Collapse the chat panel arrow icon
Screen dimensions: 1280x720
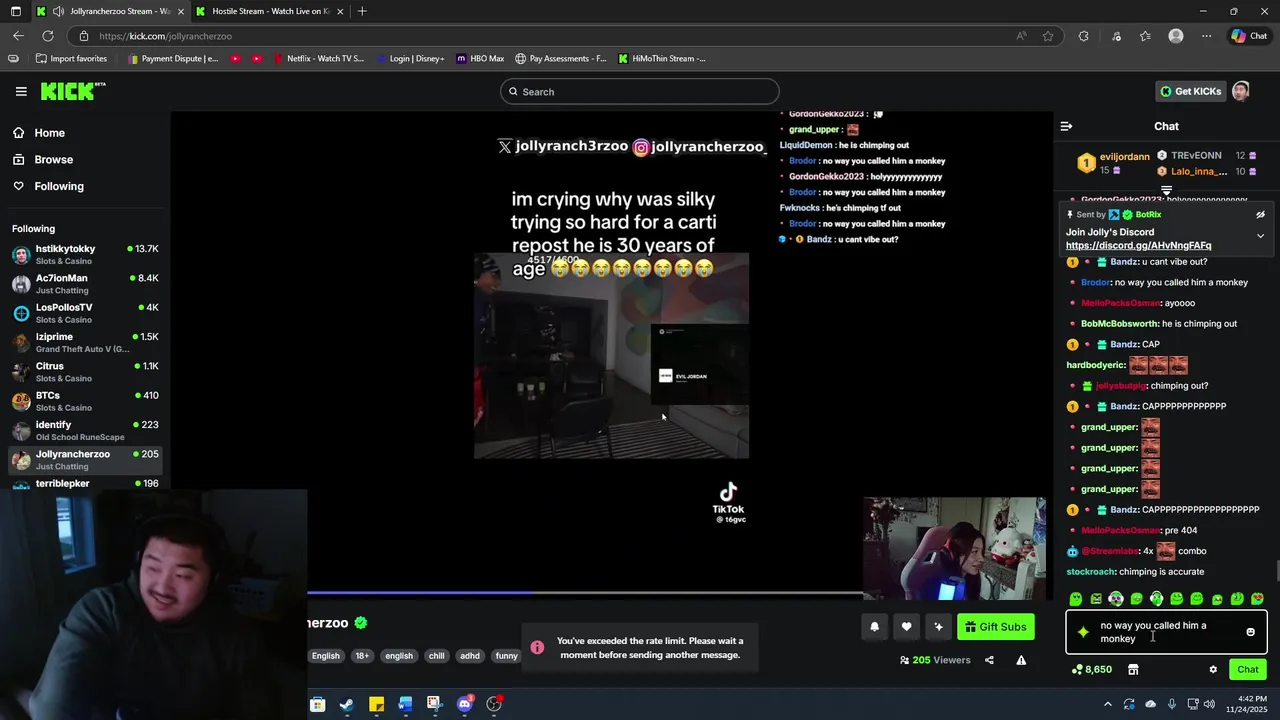[1066, 126]
